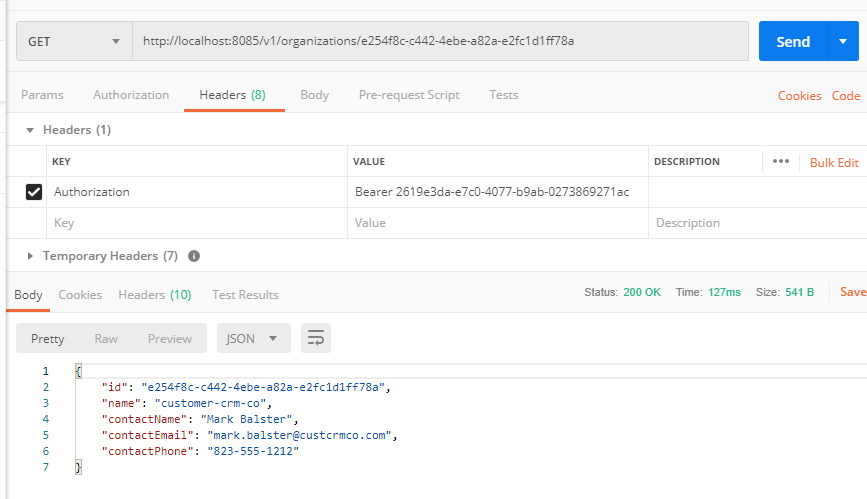The image size is (867, 499).
Task: Click the "contactEmail" response line
Action: (249, 435)
